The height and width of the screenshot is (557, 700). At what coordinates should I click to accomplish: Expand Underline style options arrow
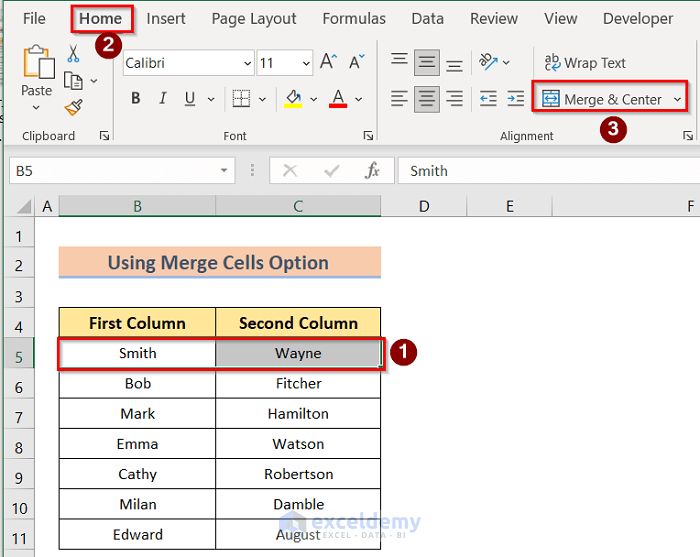pyautogui.click(x=211, y=99)
